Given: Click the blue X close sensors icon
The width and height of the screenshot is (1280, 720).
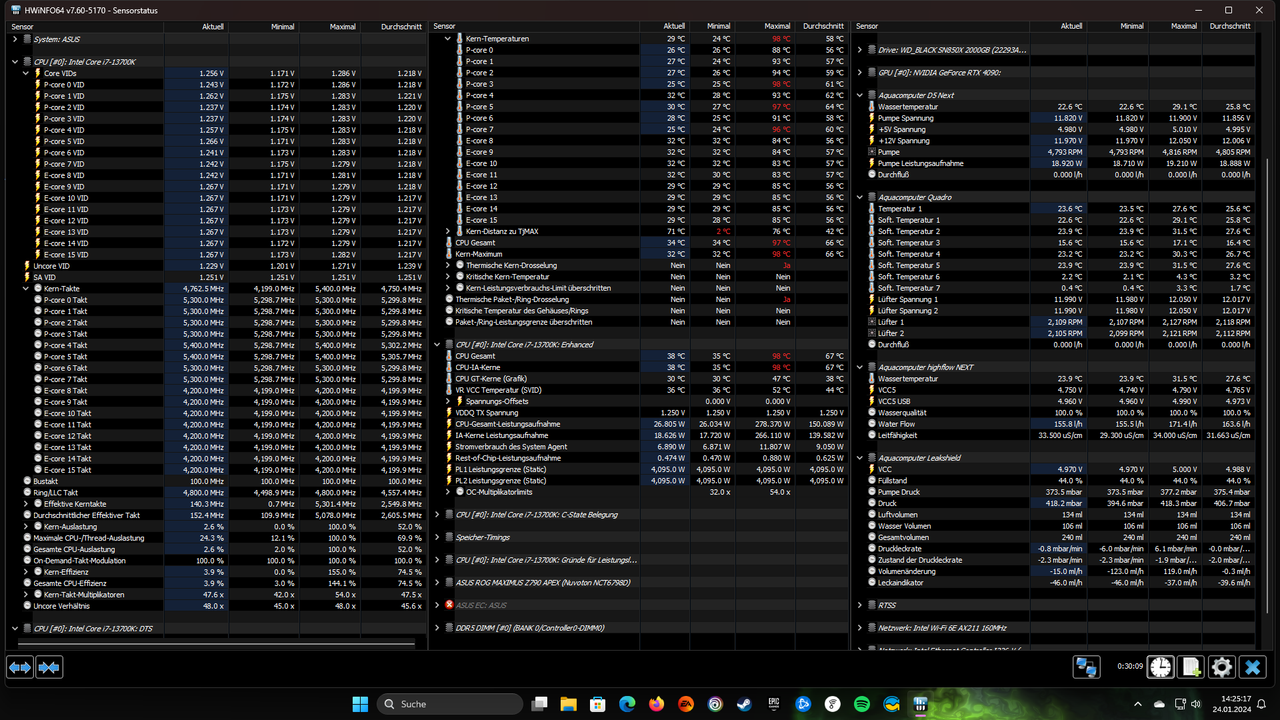Looking at the screenshot, I should coord(1253,667).
